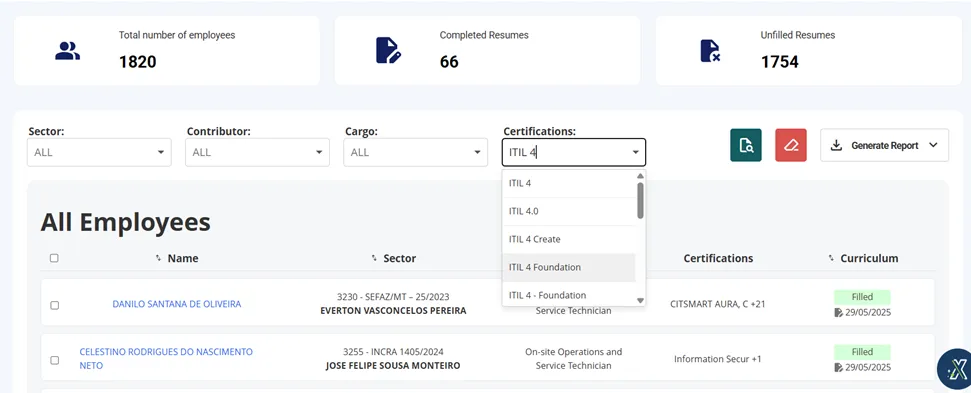Open the Cargo dropdown
The height and width of the screenshot is (393, 971).
[x=416, y=152]
